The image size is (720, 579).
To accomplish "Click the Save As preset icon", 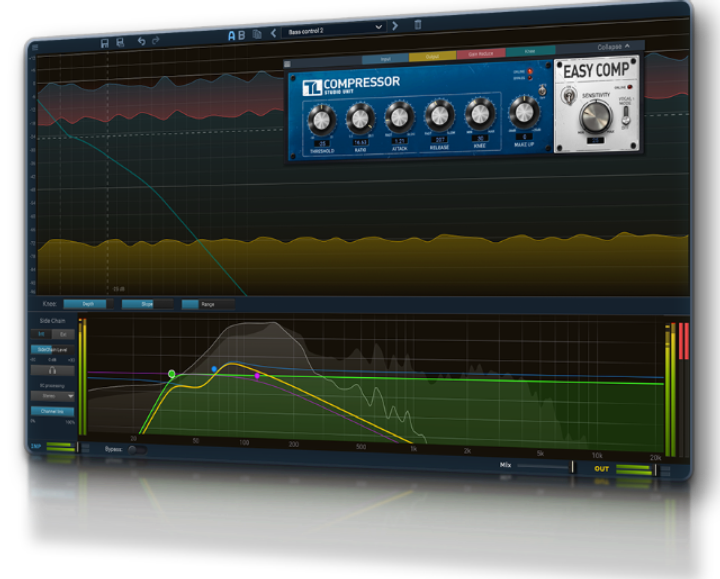I will click(x=120, y=42).
